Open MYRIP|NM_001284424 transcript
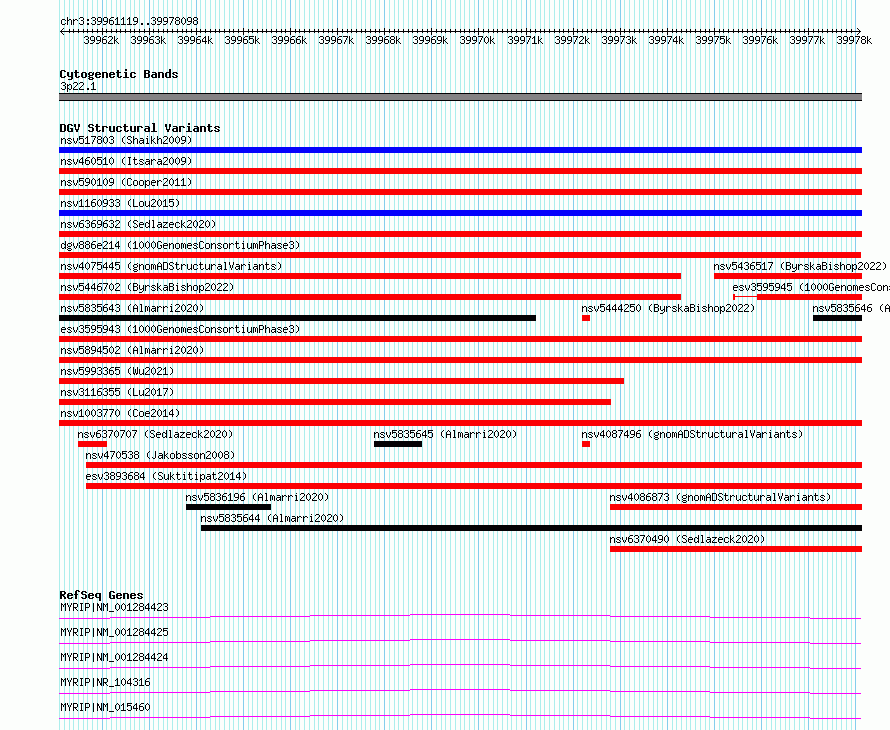Image resolution: width=890 pixels, height=730 pixels. 115,657
